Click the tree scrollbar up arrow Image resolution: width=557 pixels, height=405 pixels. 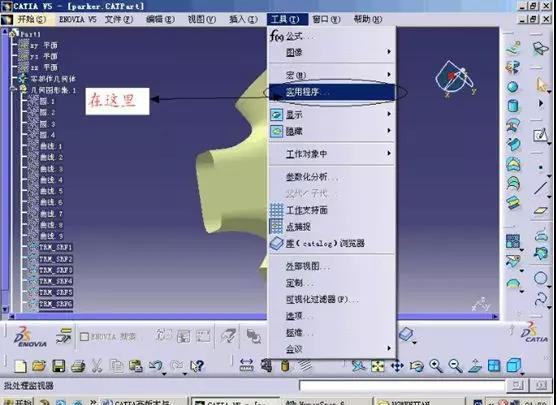(x=5, y=31)
